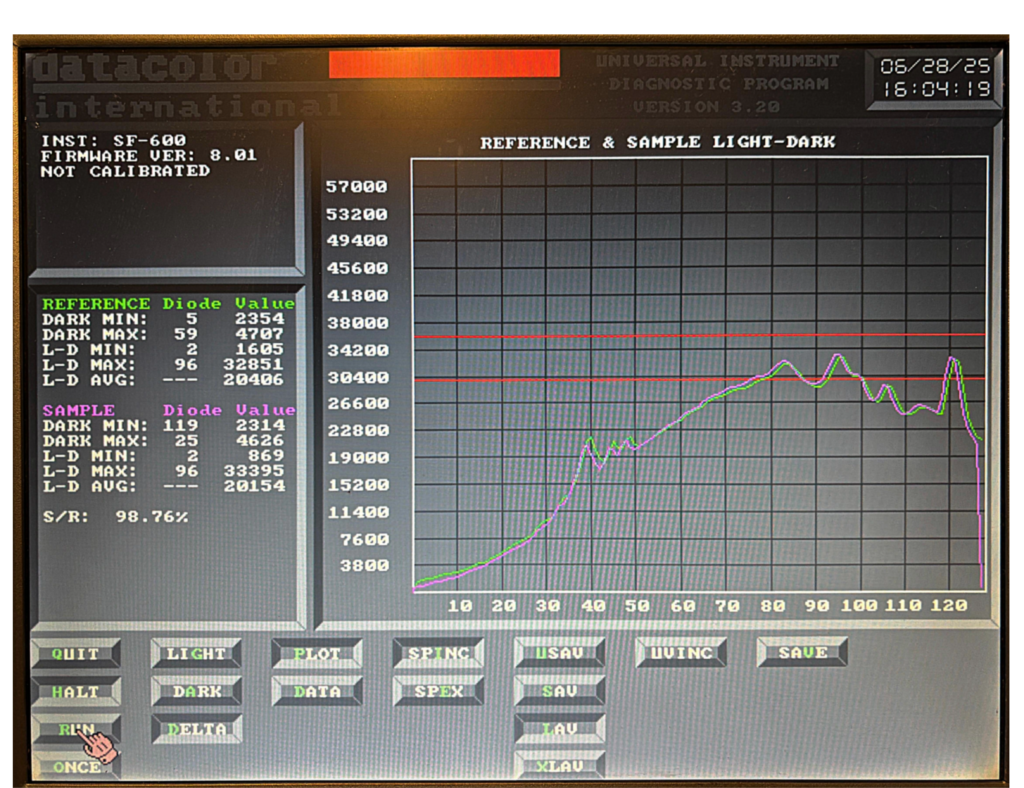
Task: Click the SAVE button
Action: [802, 653]
